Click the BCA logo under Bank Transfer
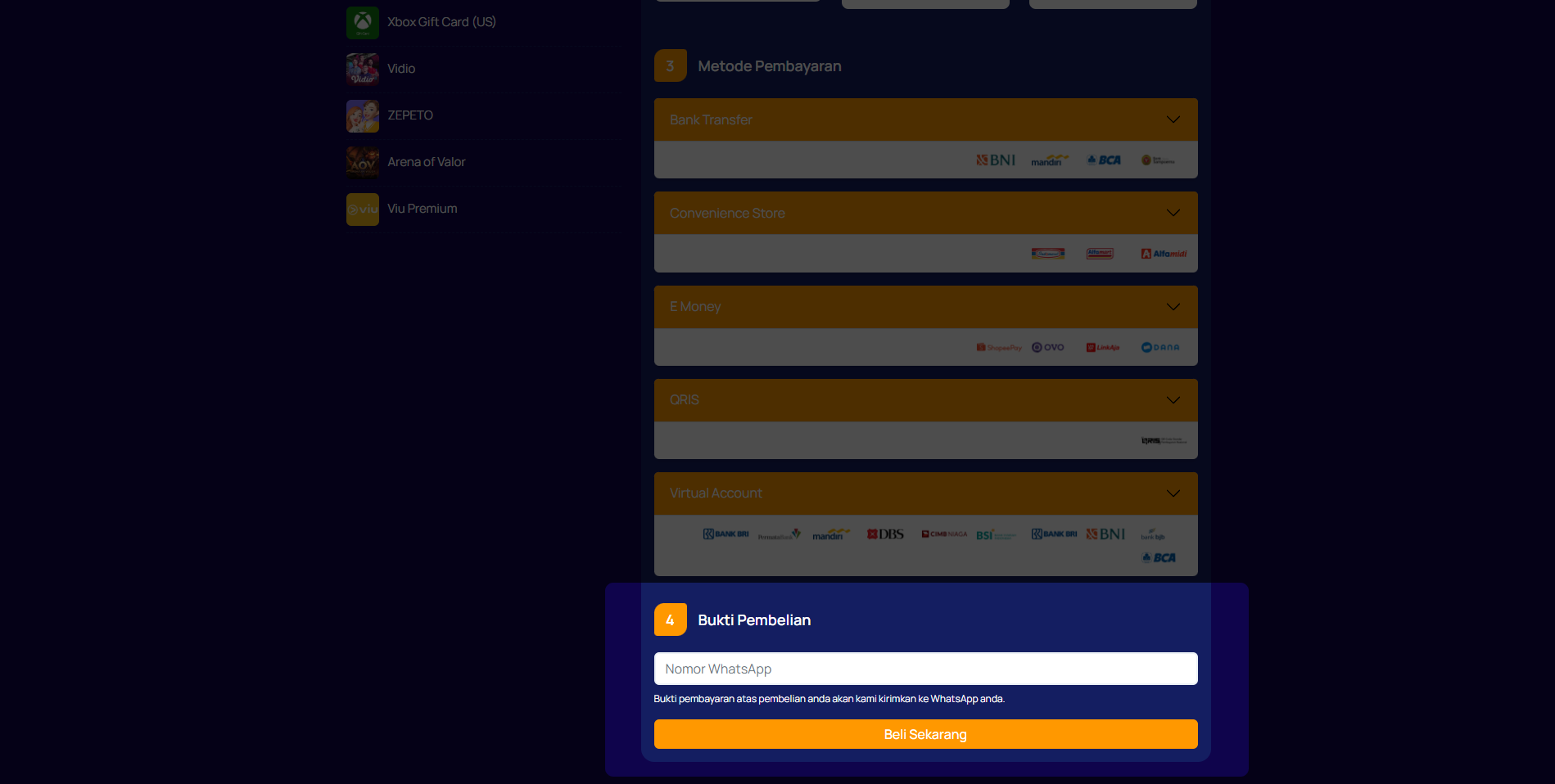The height and width of the screenshot is (784, 1555). pyautogui.click(x=1104, y=160)
